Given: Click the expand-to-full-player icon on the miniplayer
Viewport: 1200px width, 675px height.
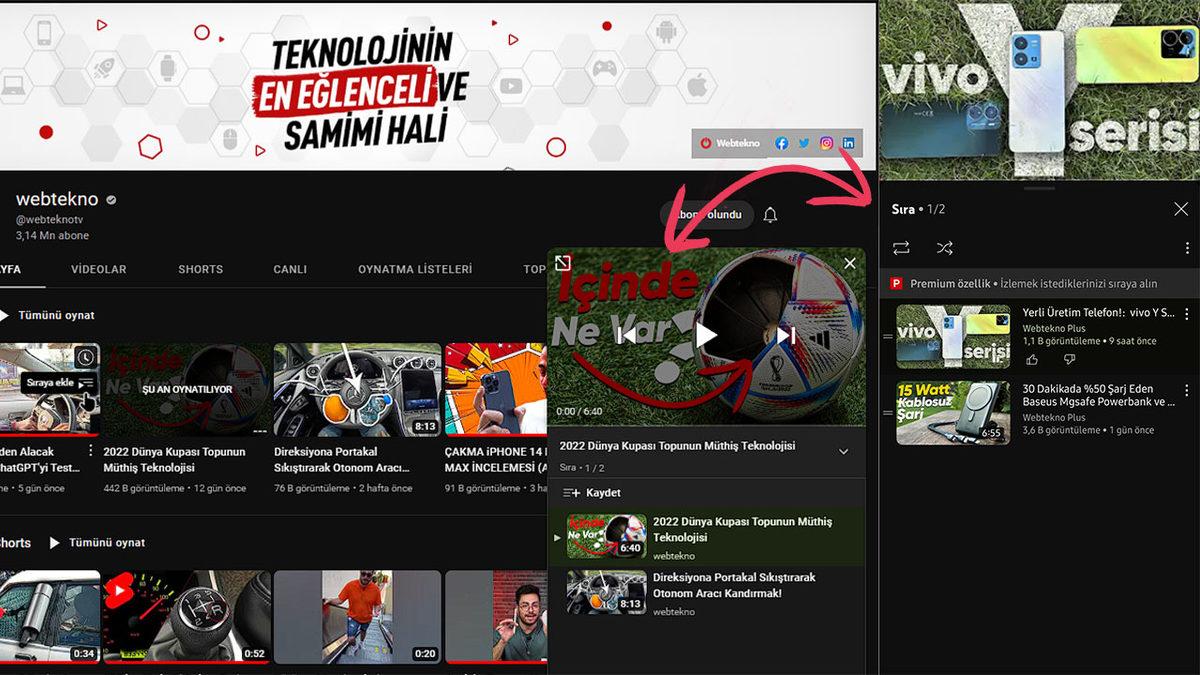Looking at the screenshot, I should 562,262.
